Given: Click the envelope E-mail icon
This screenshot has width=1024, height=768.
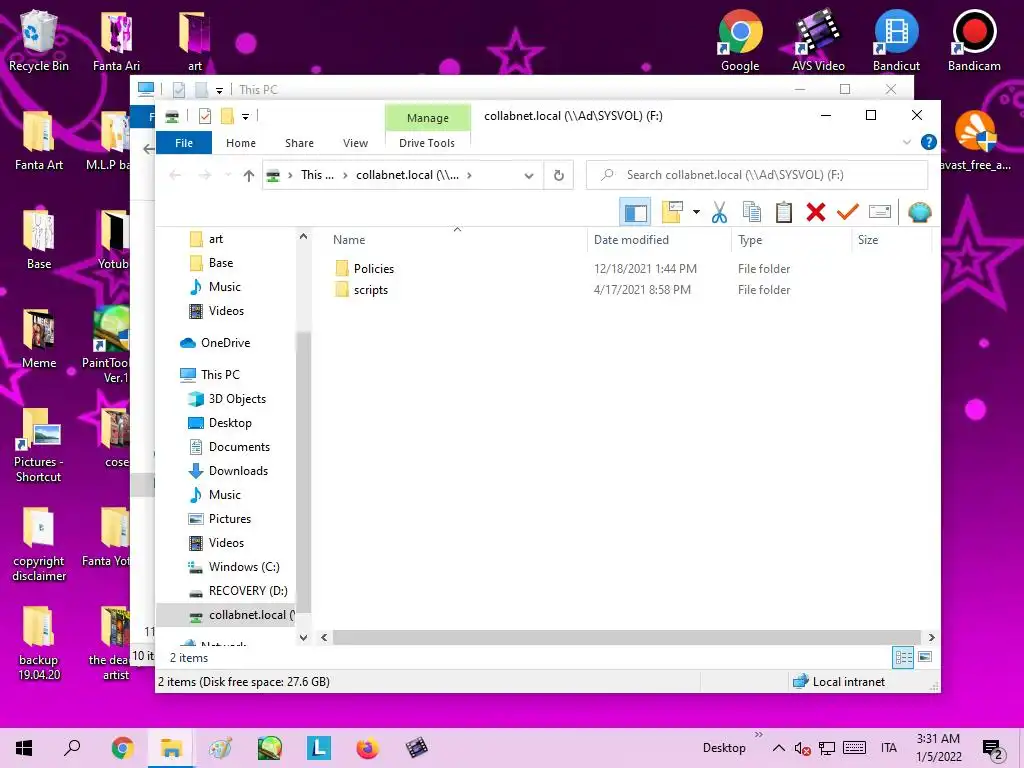Looking at the screenshot, I should coord(880,212).
